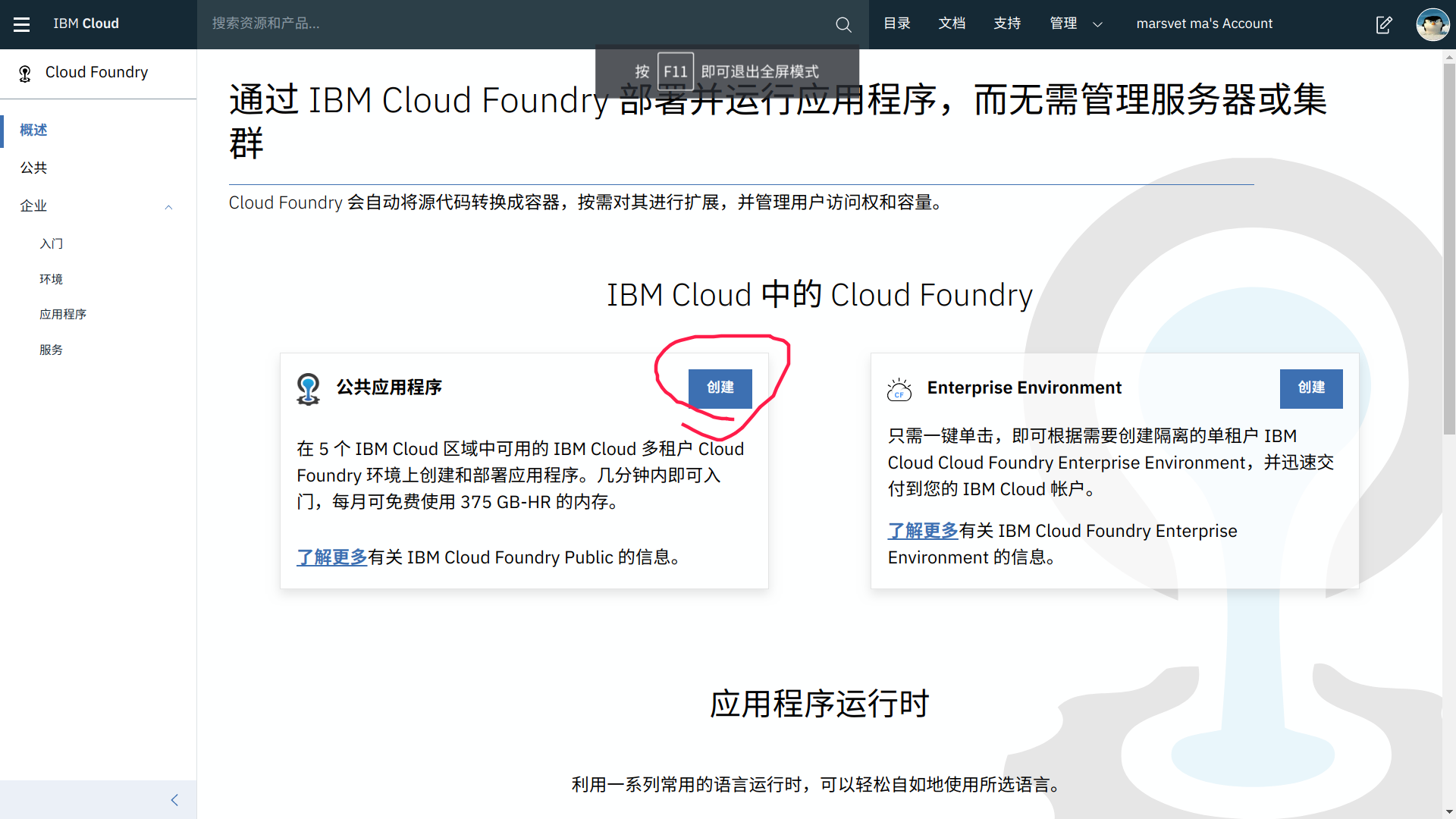
Task: Select 公共 in the sidebar
Action: click(33, 168)
